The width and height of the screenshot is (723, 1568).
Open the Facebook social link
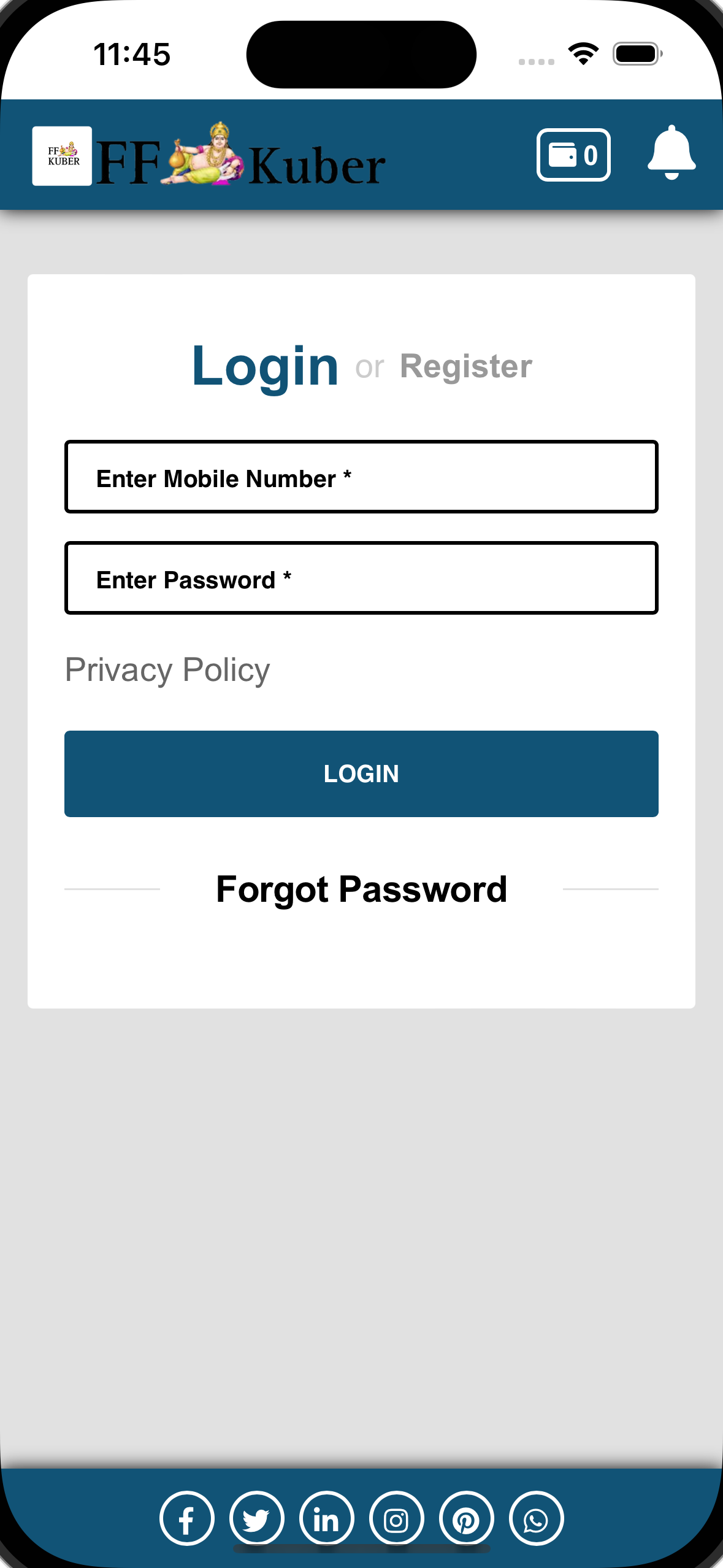(x=187, y=1519)
